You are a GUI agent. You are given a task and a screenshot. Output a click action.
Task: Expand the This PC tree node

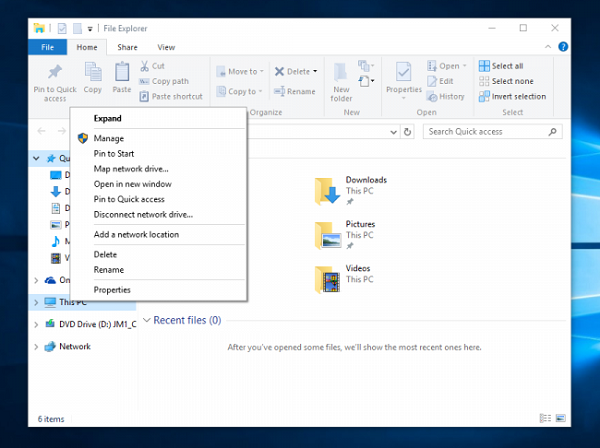tap(37, 302)
